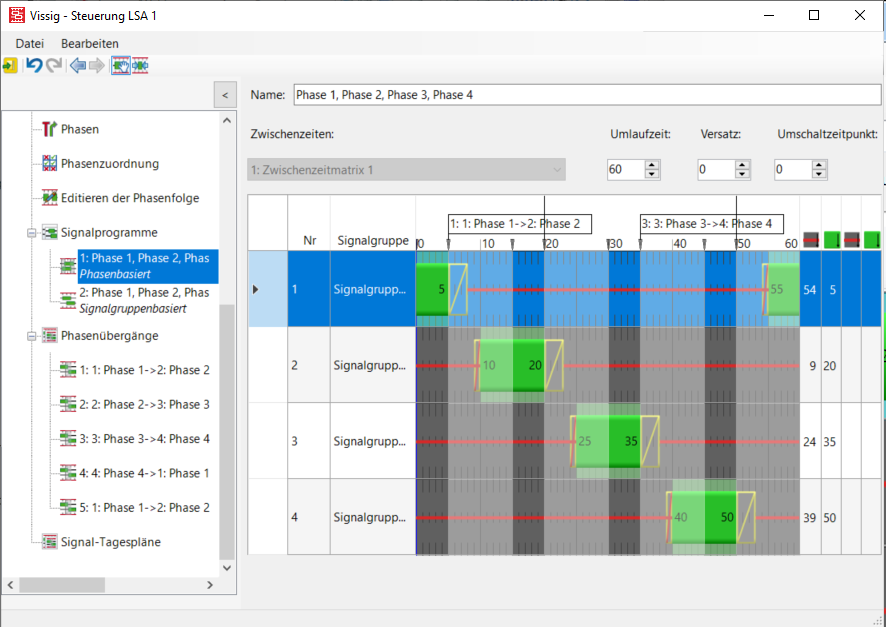Decrease Umschaltzeitpunkt with the down stepper

[819, 174]
